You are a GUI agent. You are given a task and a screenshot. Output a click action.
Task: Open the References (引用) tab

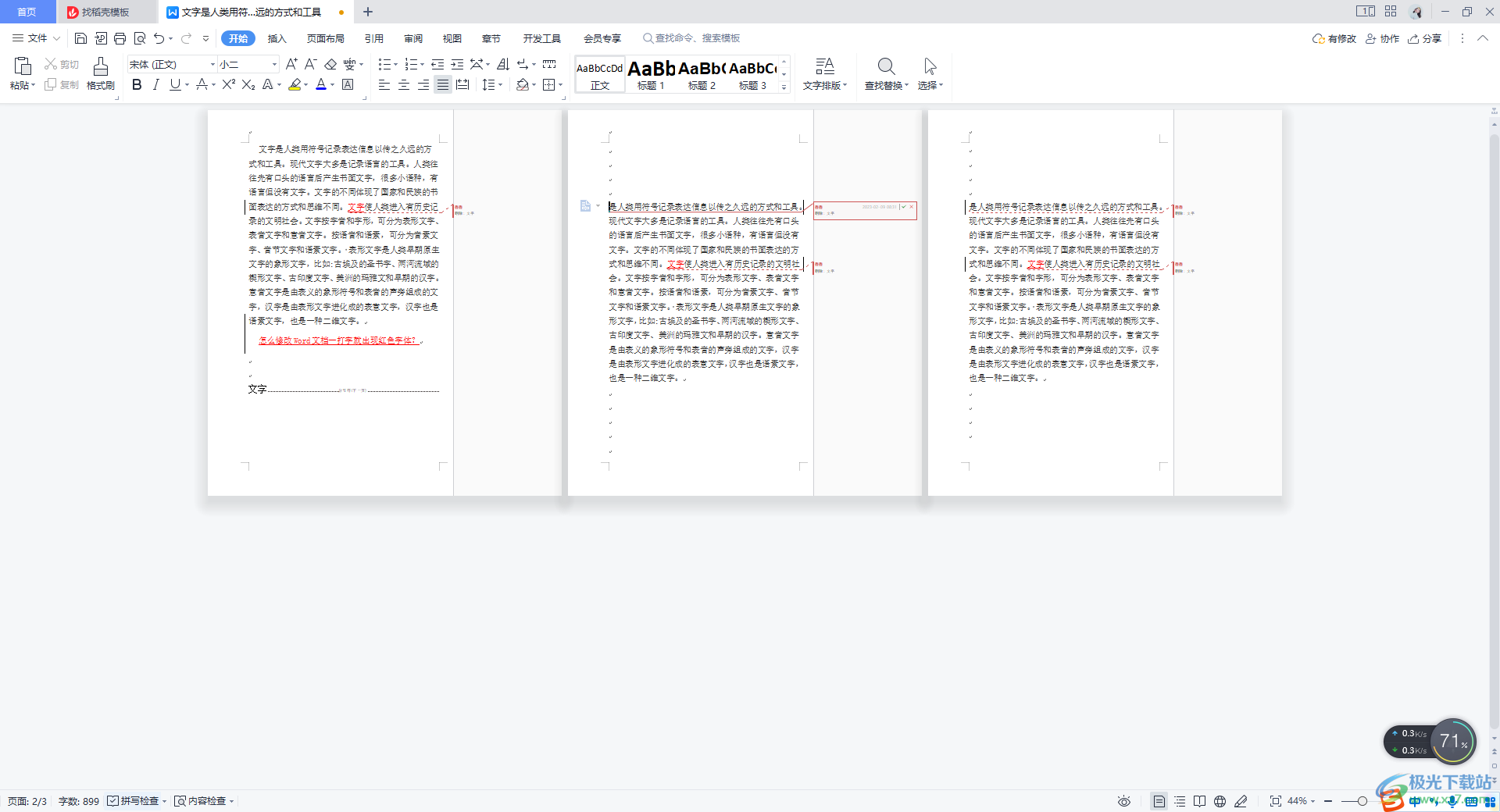click(374, 38)
